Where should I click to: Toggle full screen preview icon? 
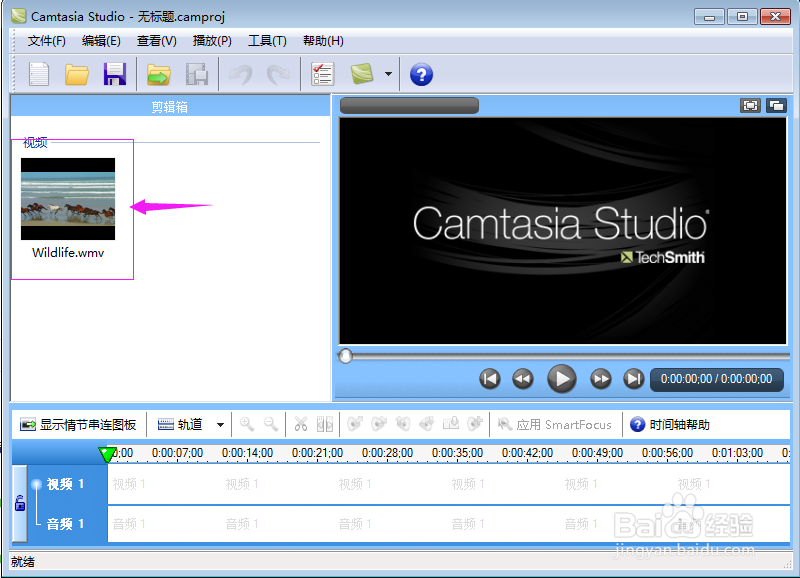pyautogui.click(x=750, y=106)
